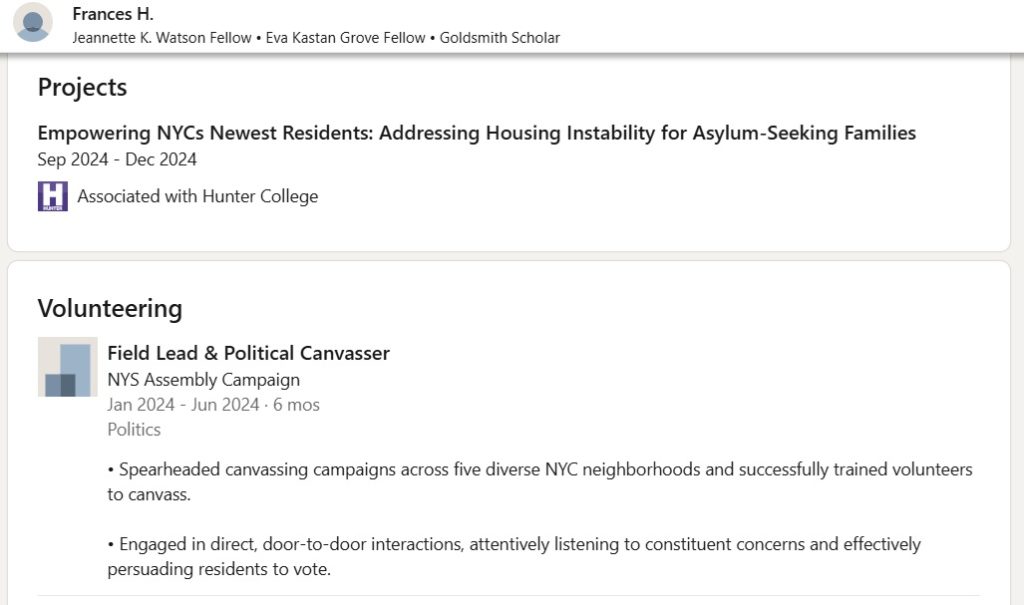Click the Jan 2024 - Jun 2024 date range
Image resolution: width=1024 pixels, height=605 pixels.
pyautogui.click(x=183, y=405)
